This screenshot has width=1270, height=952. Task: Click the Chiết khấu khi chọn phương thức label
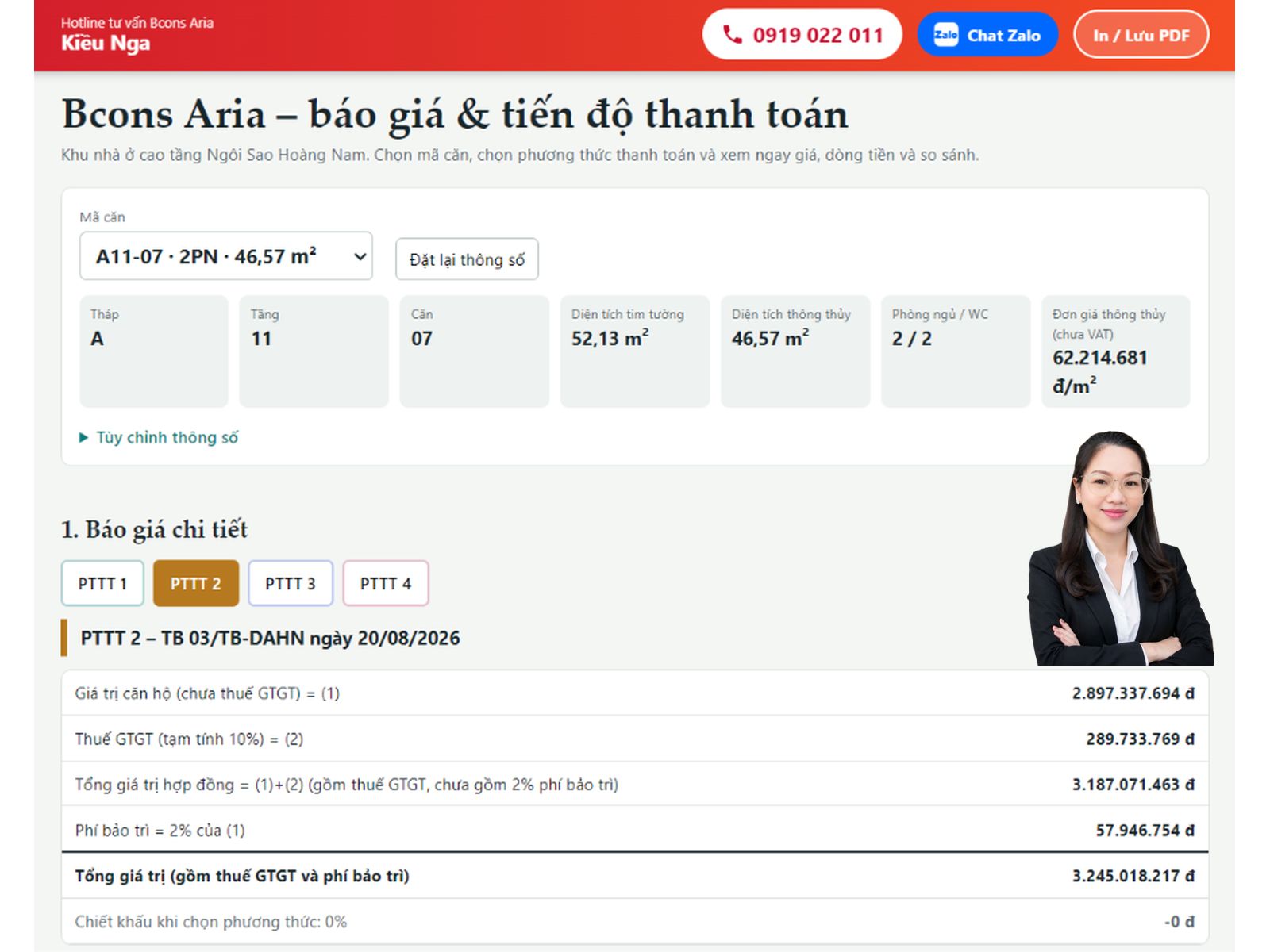pyautogui.click(x=211, y=922)
